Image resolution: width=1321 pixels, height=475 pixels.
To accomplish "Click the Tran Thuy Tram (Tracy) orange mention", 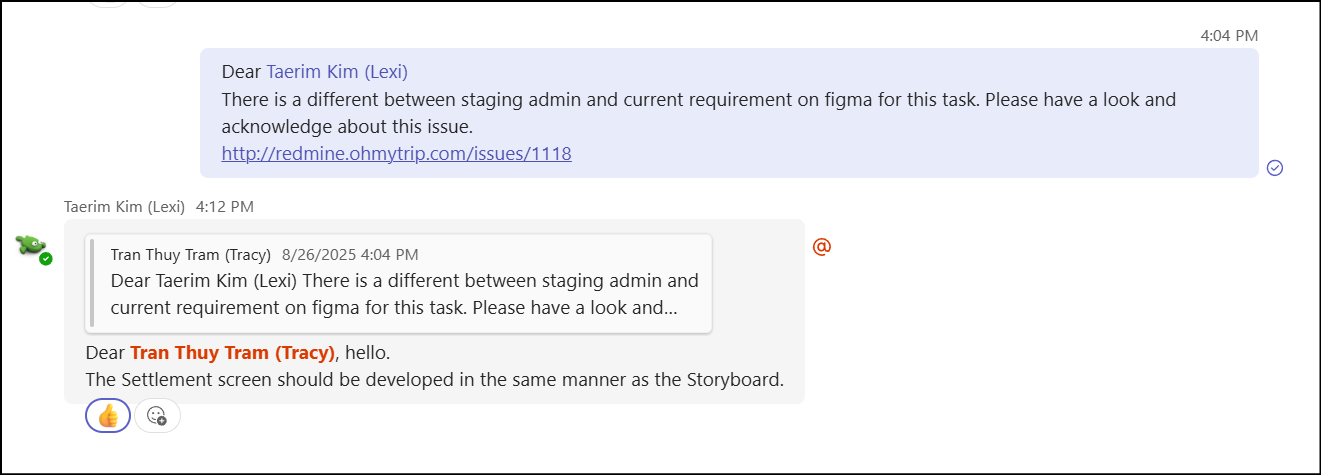I will [232, 353].
